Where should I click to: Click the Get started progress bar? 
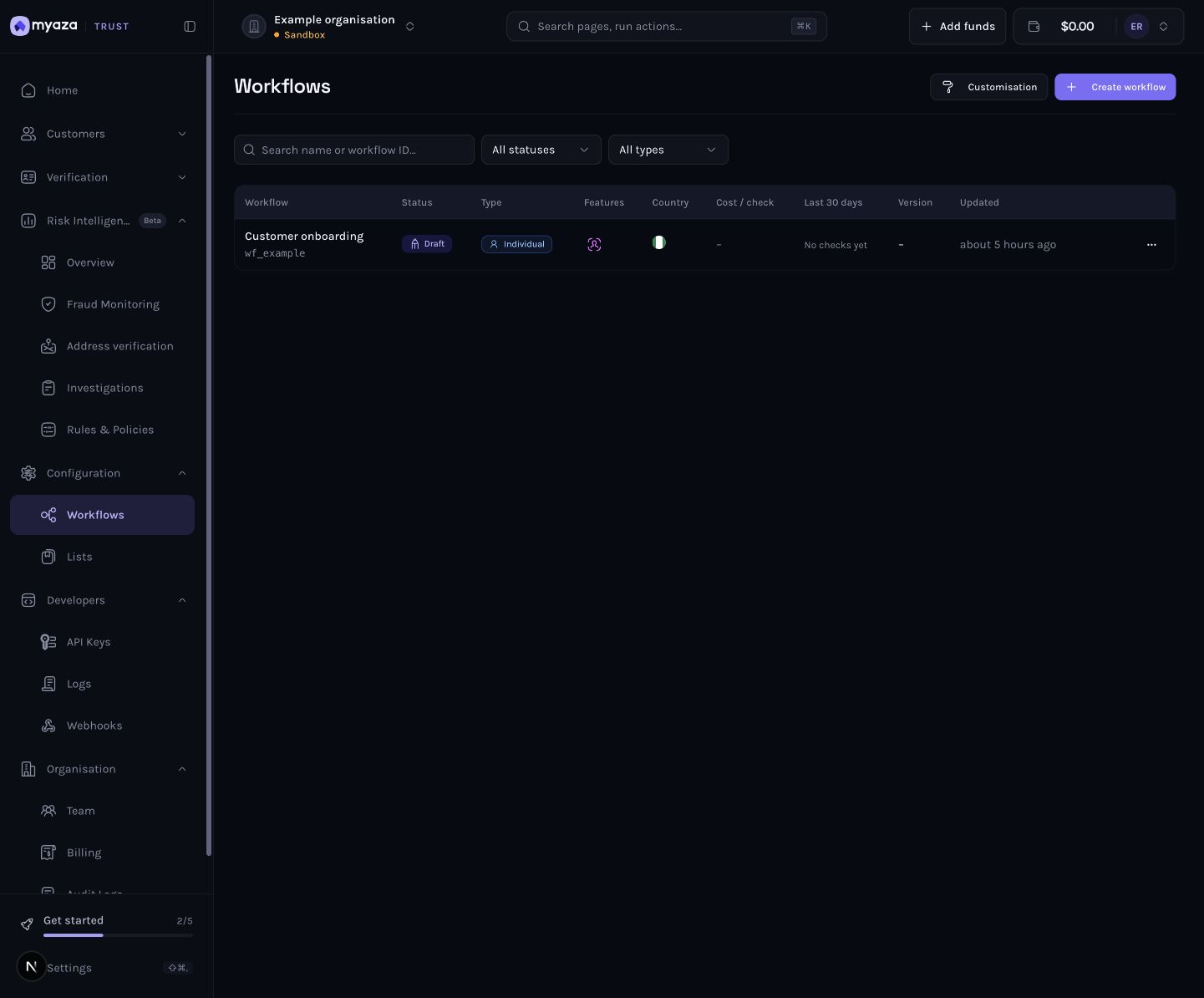click(x=118, y=935)
